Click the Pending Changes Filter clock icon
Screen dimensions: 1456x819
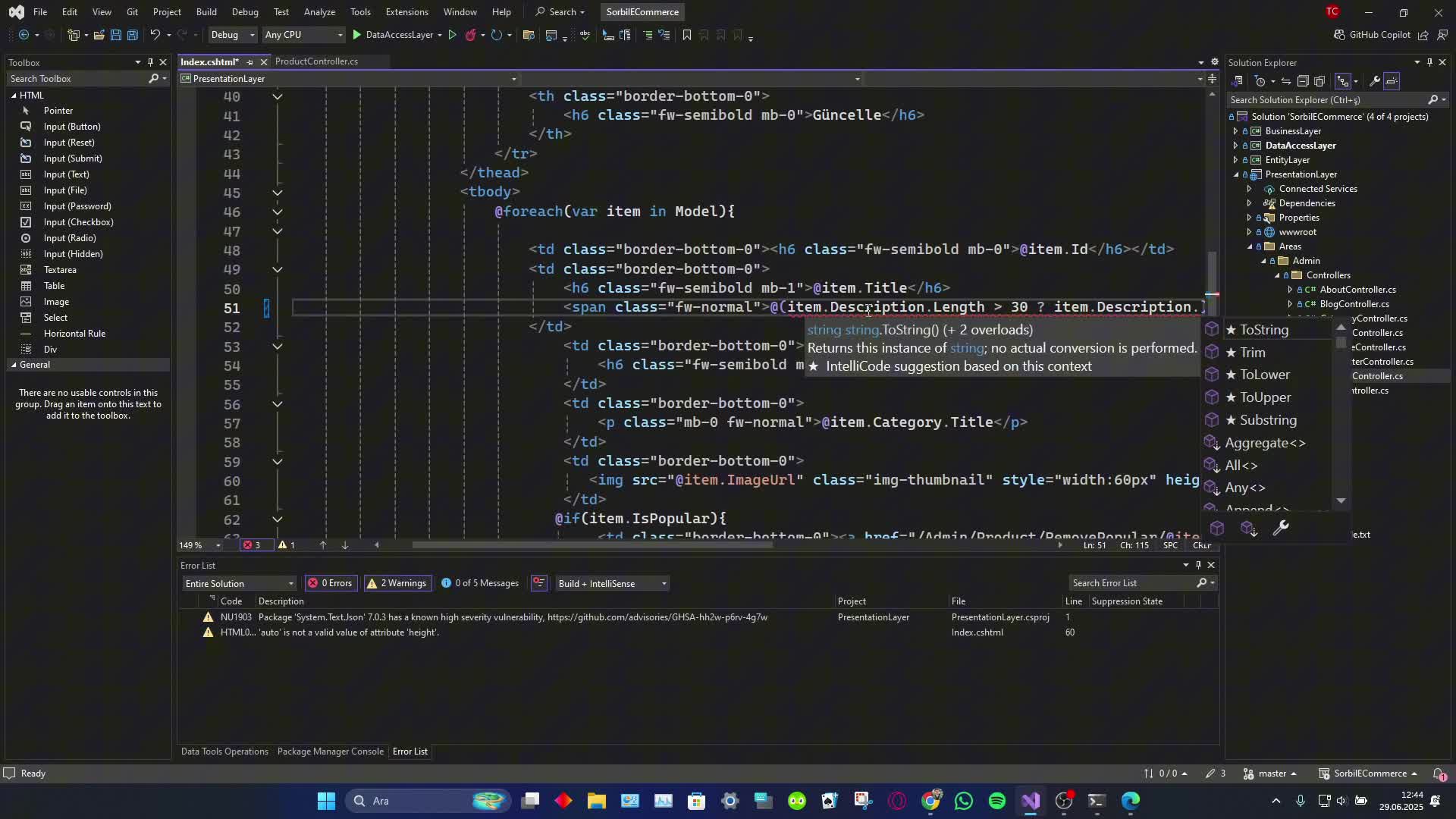[1260, 81]
